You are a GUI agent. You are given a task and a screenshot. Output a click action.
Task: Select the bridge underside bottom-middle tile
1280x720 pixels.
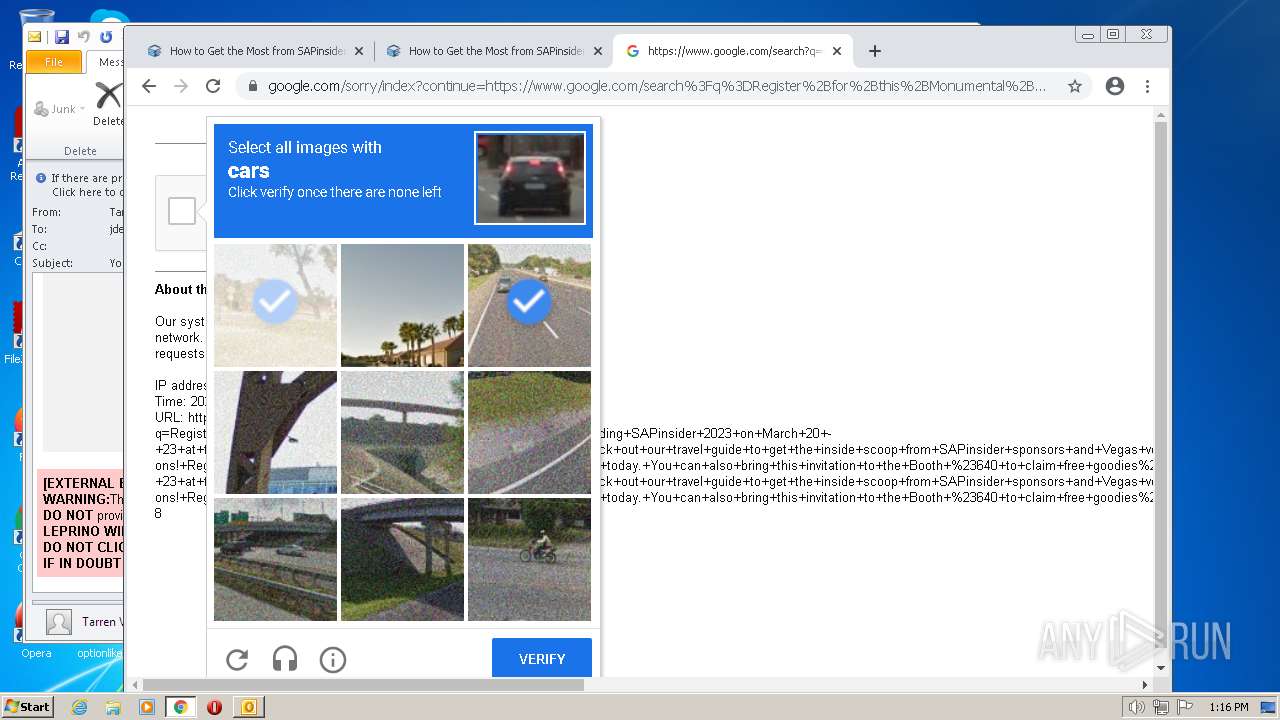(x=402, y=559)
